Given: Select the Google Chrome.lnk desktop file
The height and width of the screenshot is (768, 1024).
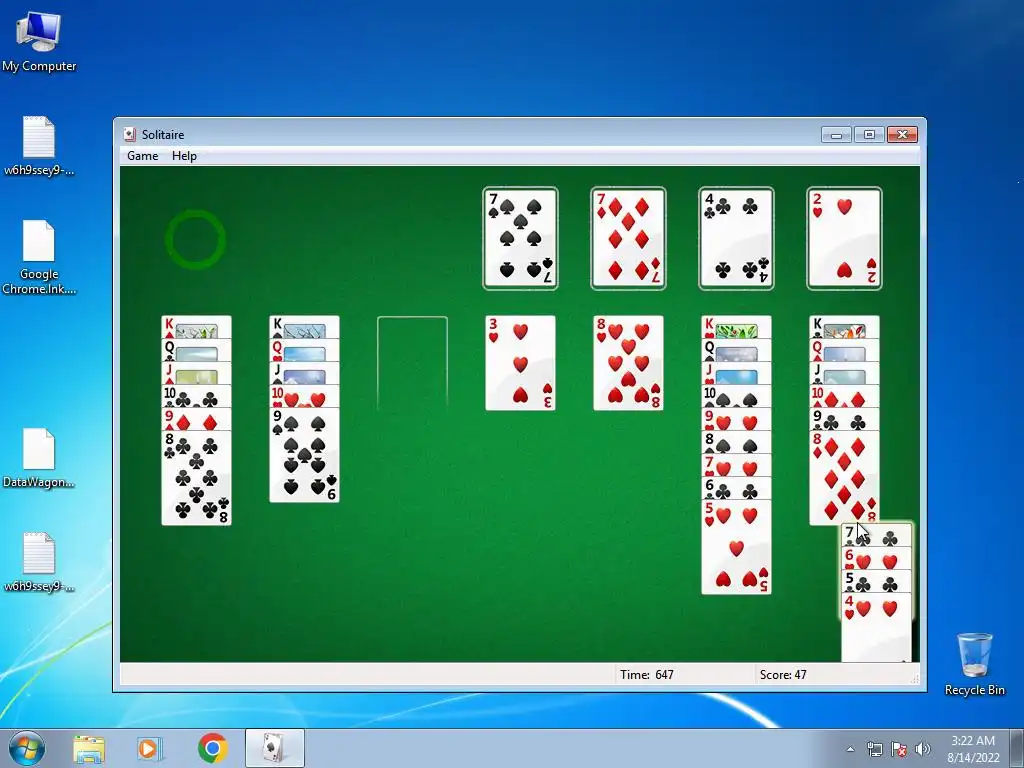Looking at the screenshot, I should [39, 257].
